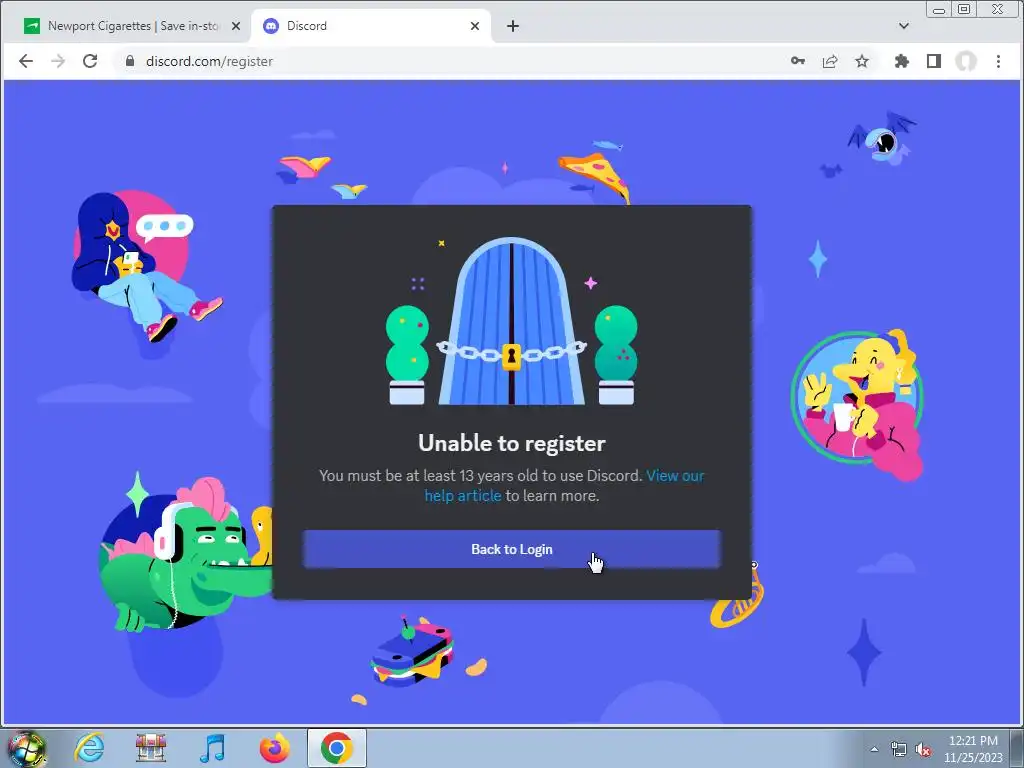Viewport: 1024px width, 768px height.
Task: Open the Extensions puzzle icon
Action: 902,61
